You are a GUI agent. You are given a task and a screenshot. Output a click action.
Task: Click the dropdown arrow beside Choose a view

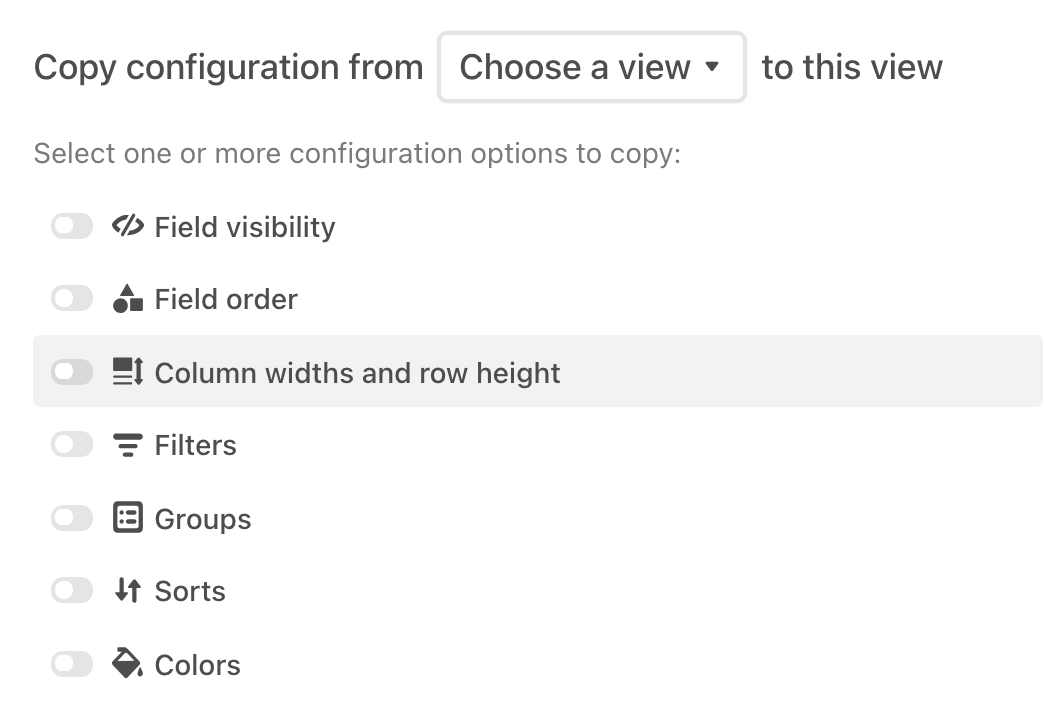712,67
